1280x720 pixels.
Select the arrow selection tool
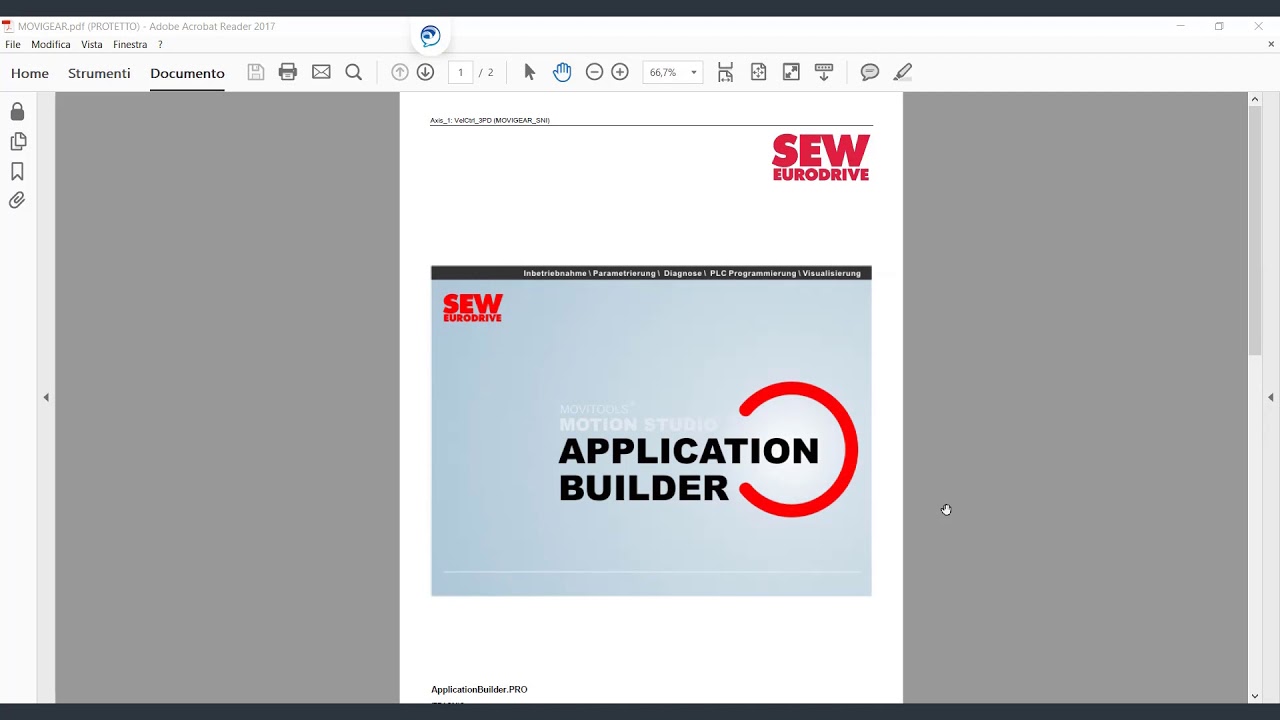tap(530, 72)
